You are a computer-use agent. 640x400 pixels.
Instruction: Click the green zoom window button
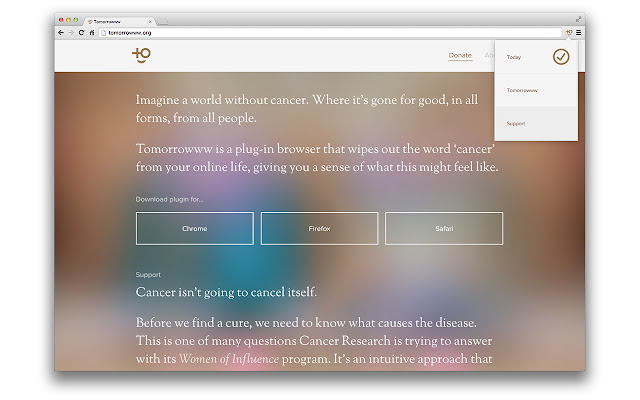coord(76,20)
